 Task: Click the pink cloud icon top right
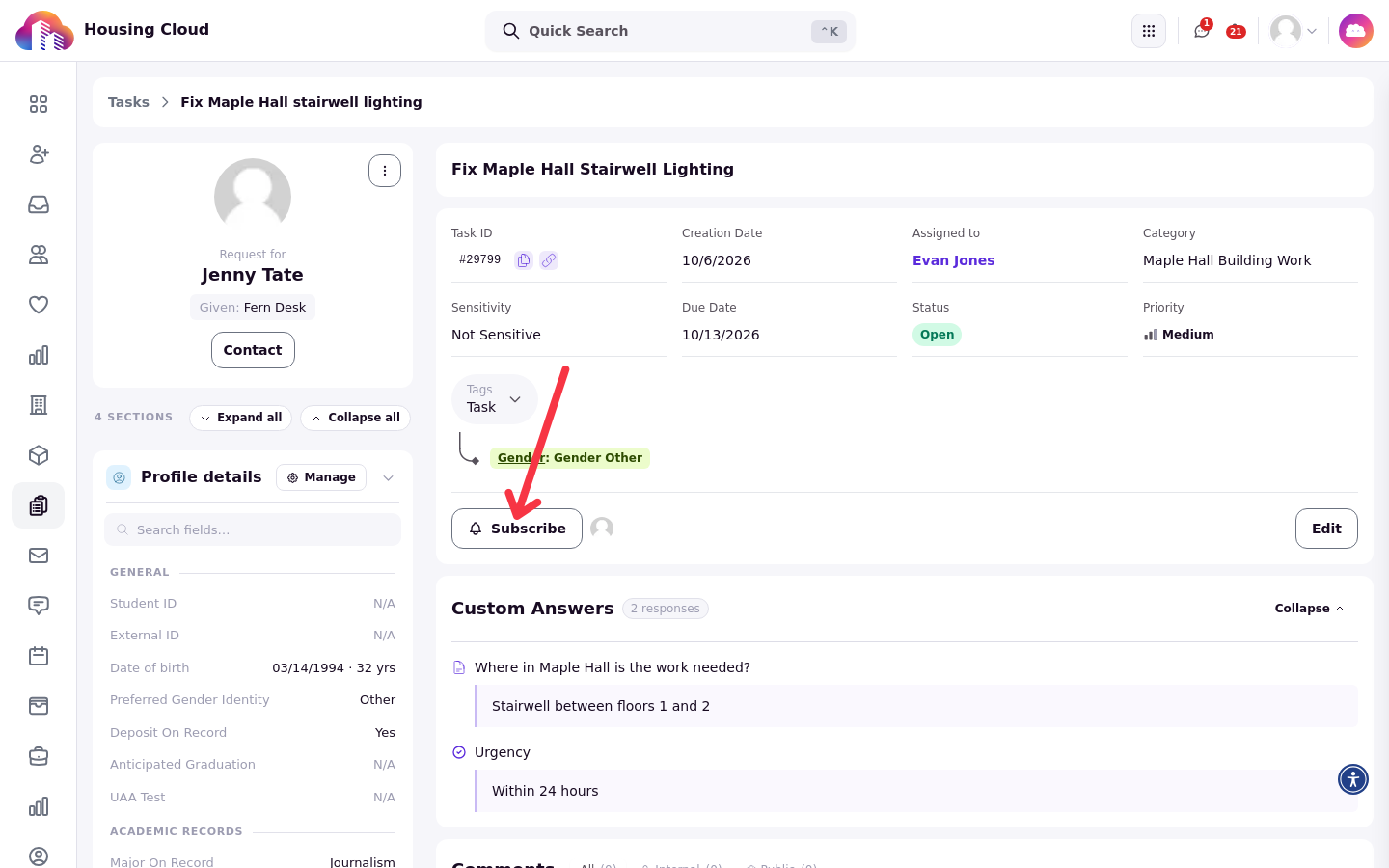tap(1356, 31)
